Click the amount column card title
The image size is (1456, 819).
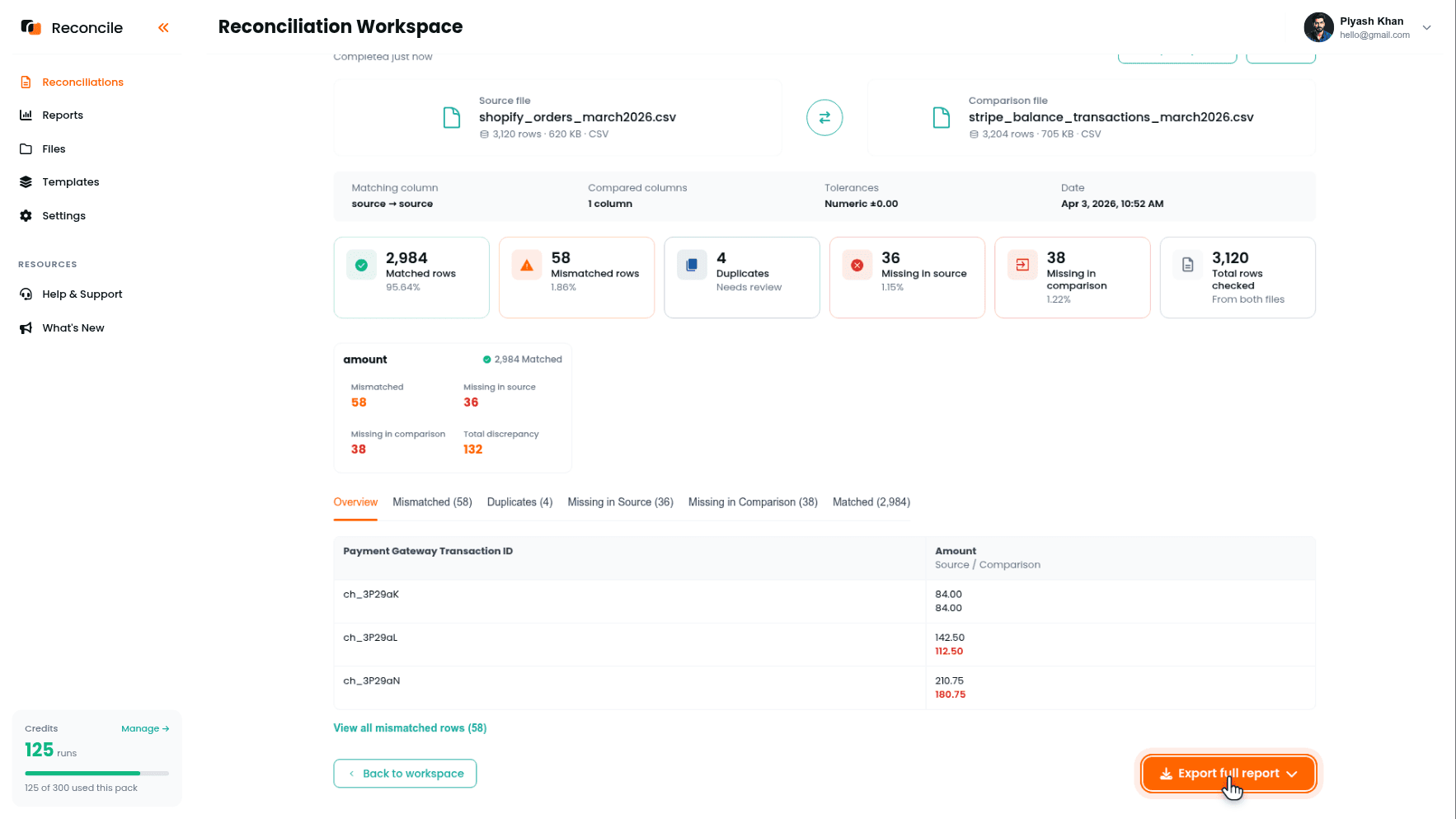click(365, 360)
